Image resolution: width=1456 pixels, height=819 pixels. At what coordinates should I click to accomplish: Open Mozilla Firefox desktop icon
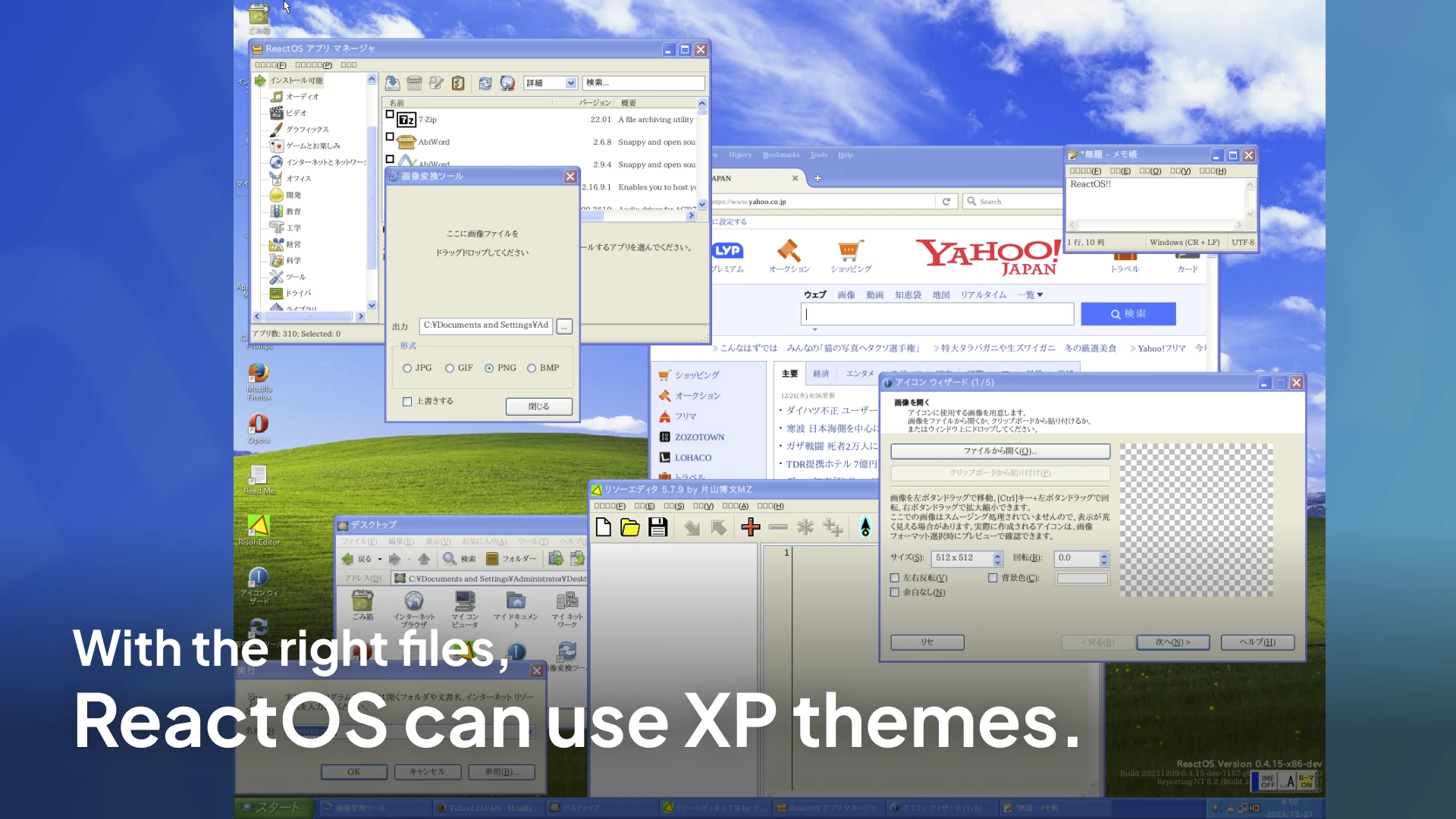tap(259, 373)
